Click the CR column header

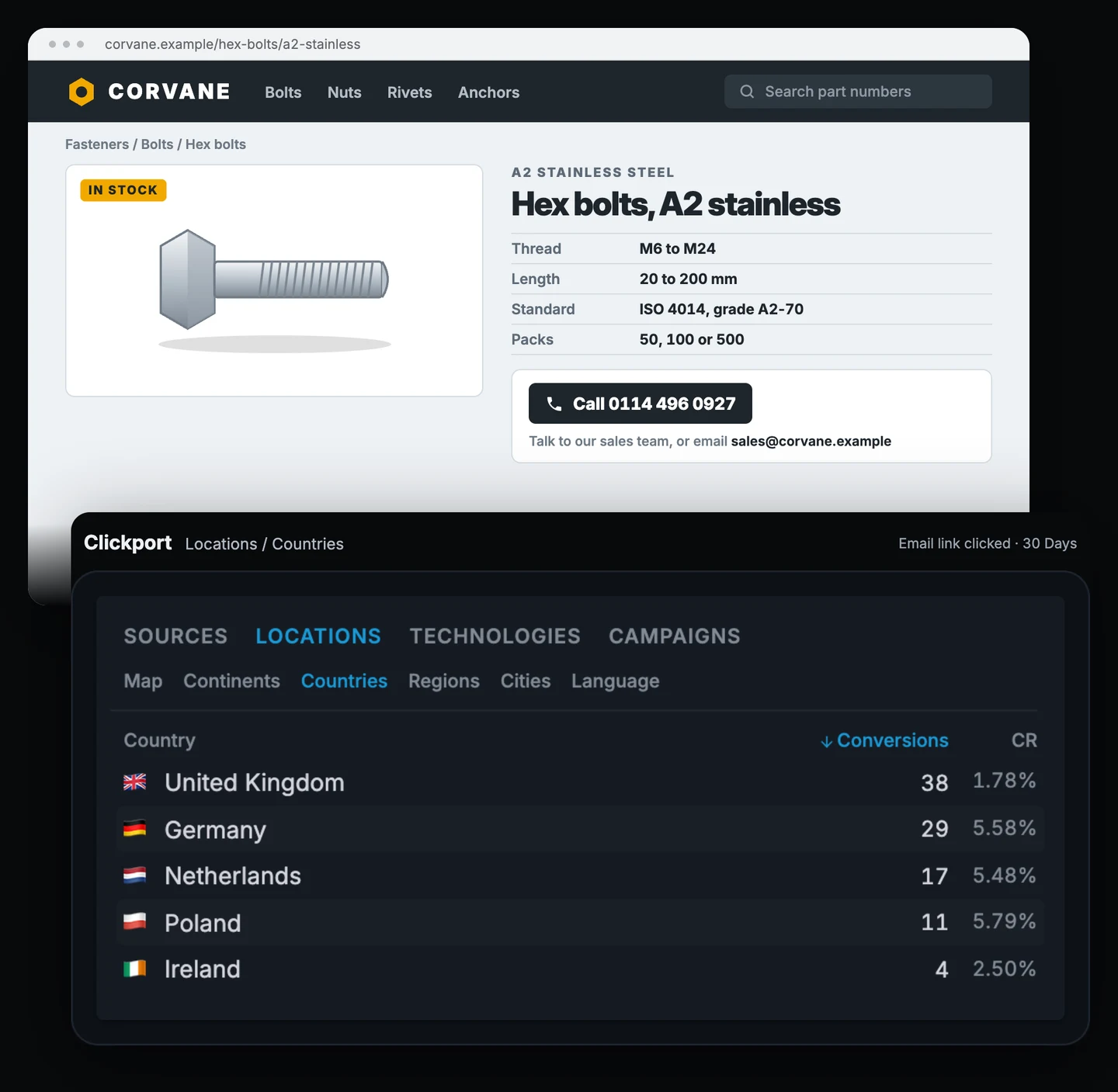click(x=1024, y=740)
